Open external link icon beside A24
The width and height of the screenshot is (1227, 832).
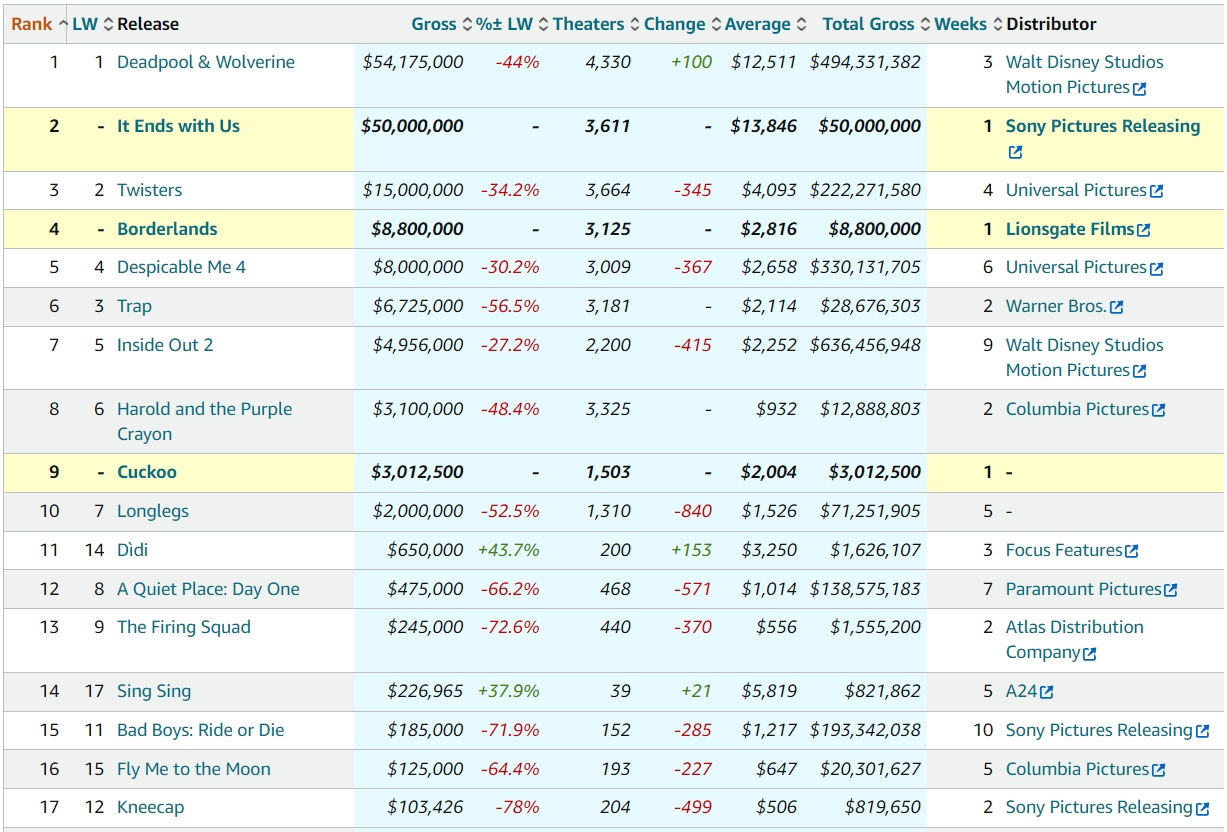(1047, 692)
